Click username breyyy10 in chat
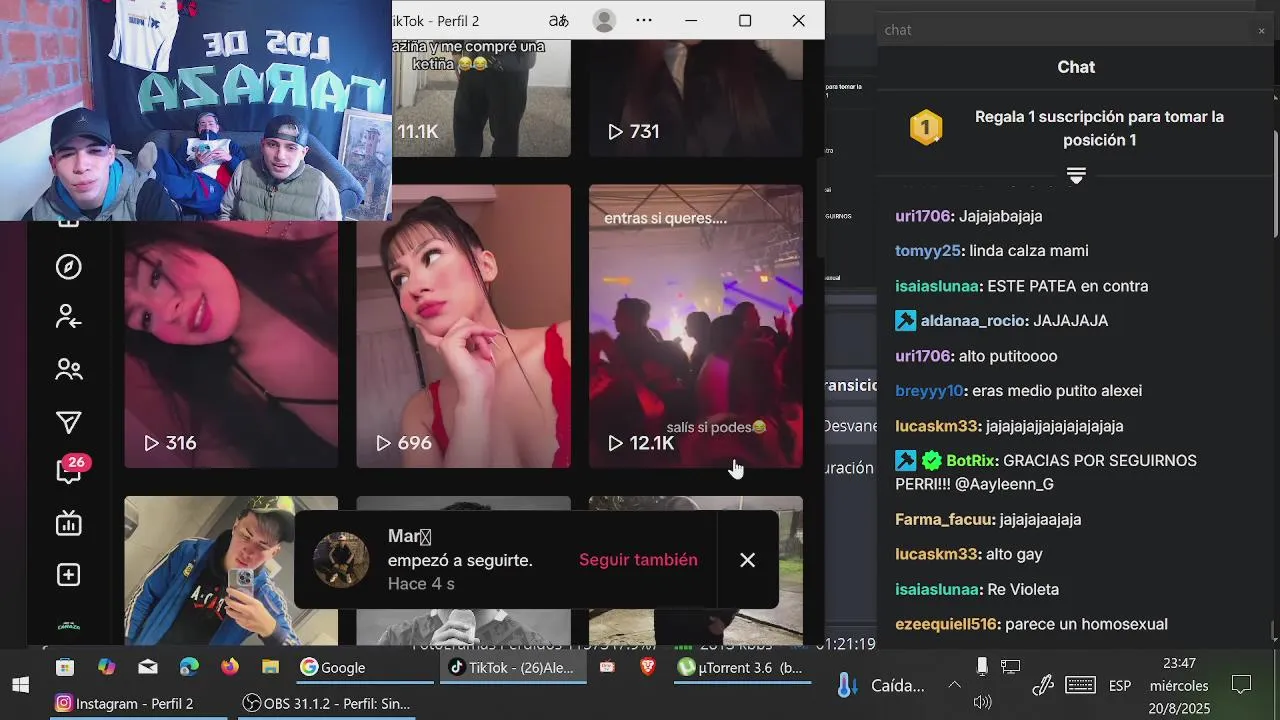The height and width of the screenshot is (720, 1280). click(929, 391)
